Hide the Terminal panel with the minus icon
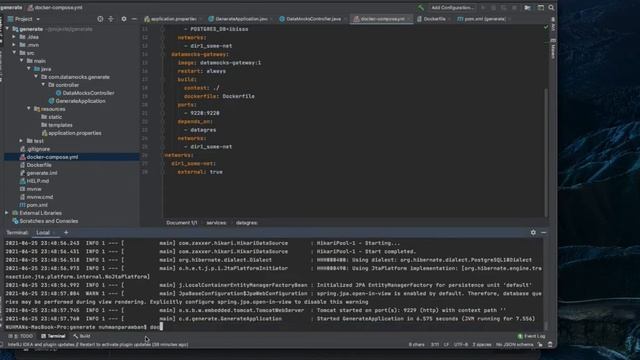The image size is (640, 360). point(544,233)
